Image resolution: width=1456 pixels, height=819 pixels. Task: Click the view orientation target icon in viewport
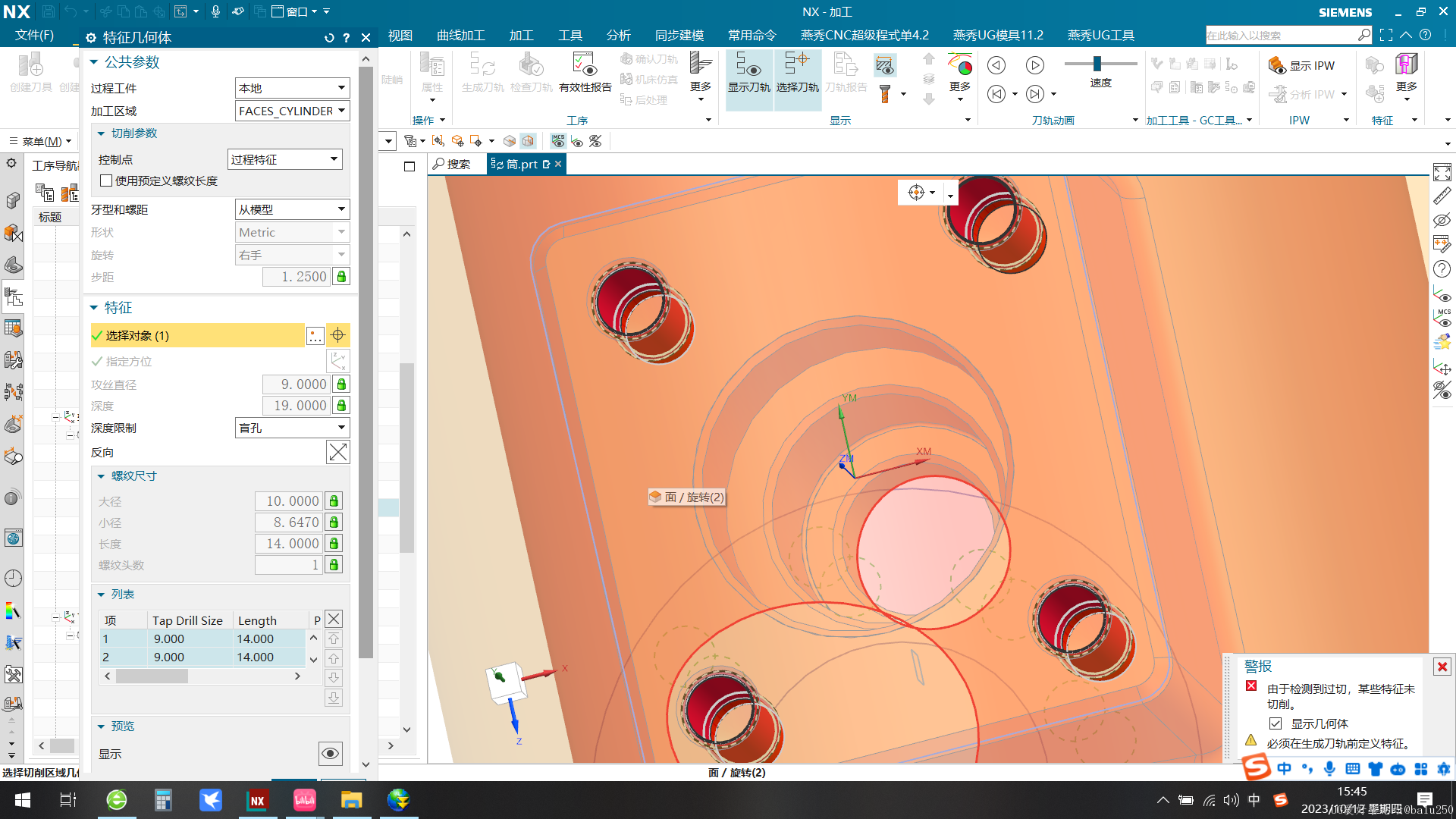(x=916, y=193)
